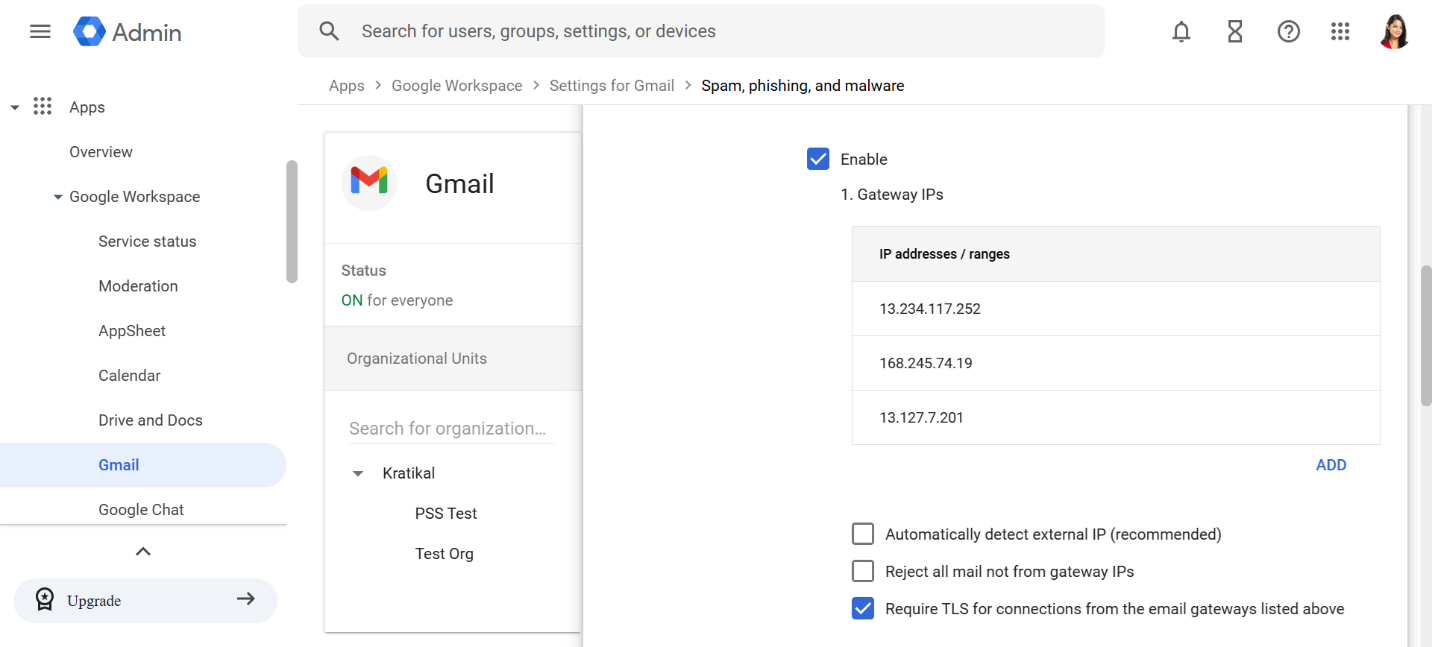Screen dimensions: 1432x647
Task: Click Spam, phishing, and malware breadcrumb
Action: click(802, 86)
